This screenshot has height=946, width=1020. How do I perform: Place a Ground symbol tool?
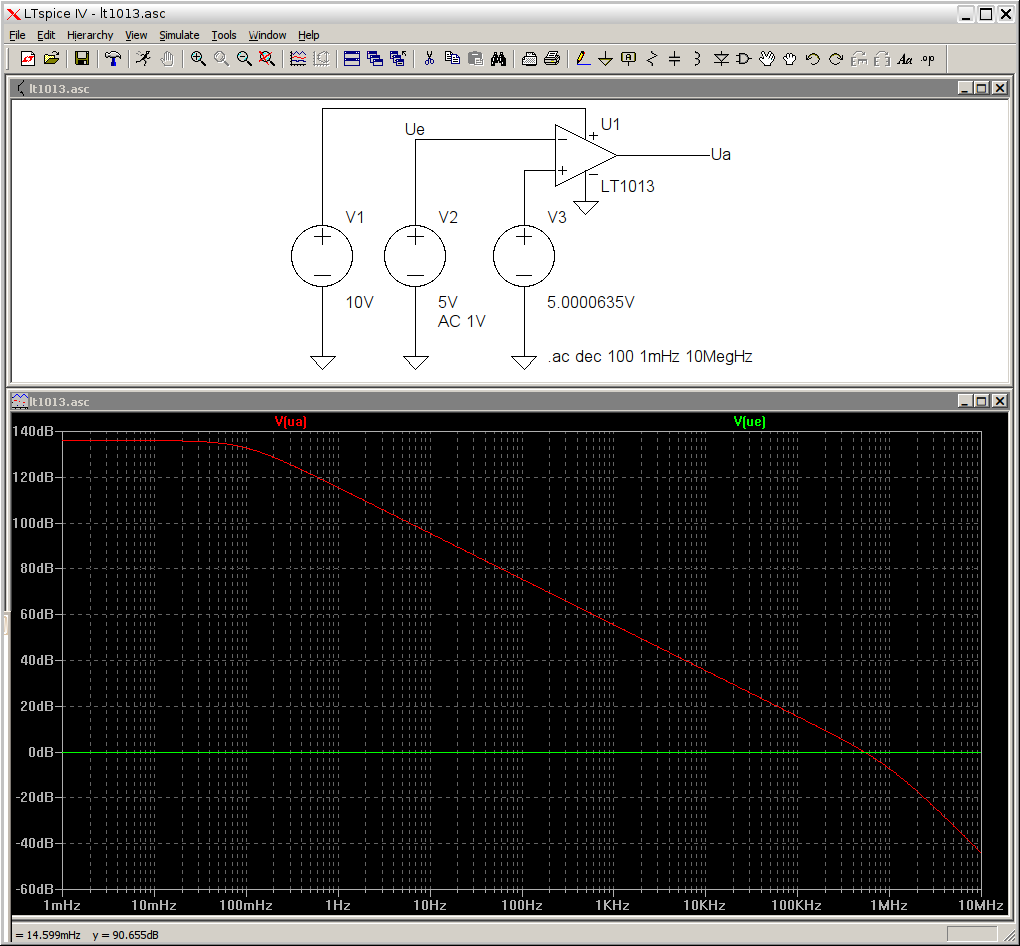(606, 59)
